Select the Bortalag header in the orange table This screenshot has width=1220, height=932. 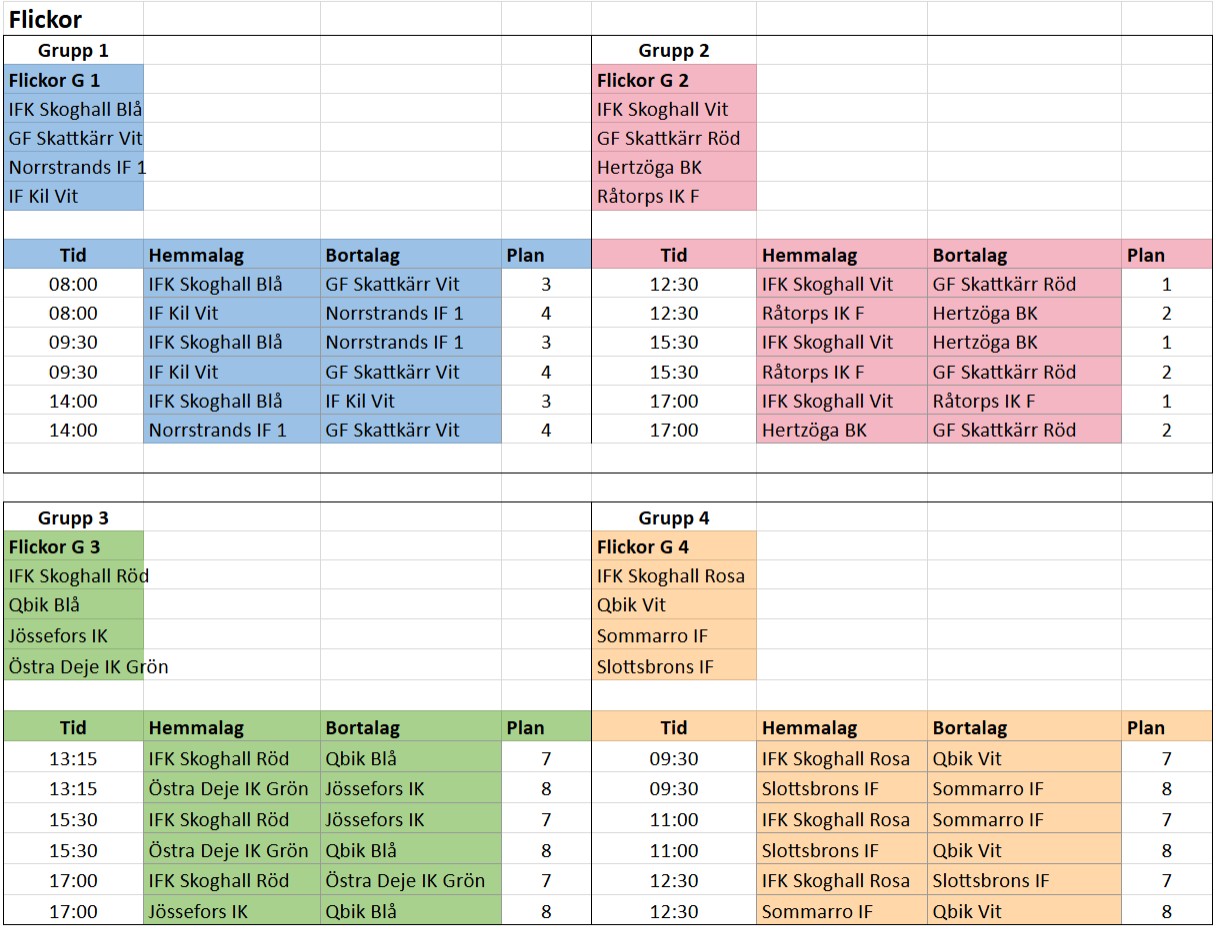[970, 728]
